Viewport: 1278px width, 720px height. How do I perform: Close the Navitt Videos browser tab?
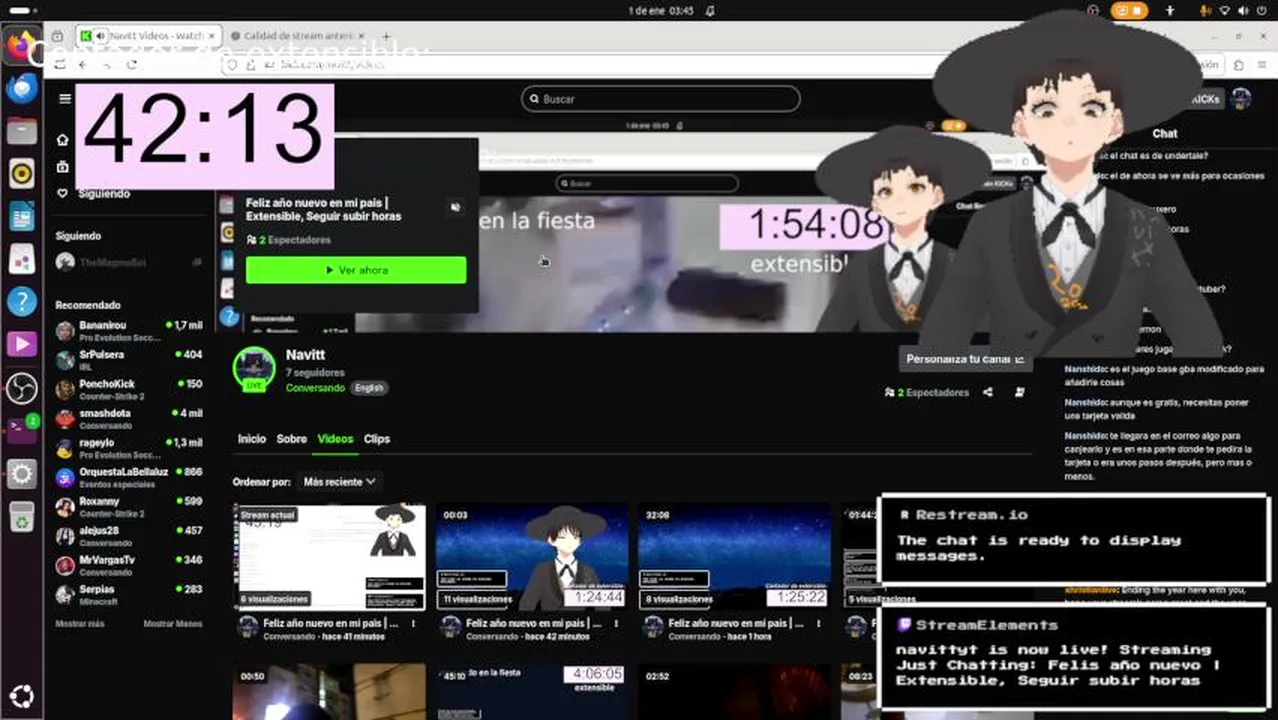pyautogui.click(x=213, y=36)
